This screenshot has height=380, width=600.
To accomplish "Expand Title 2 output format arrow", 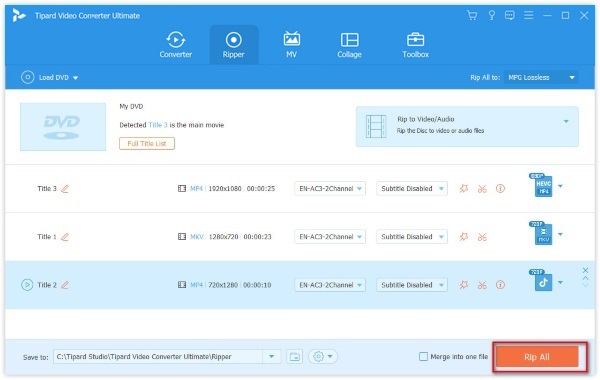I will pos(561,283).
